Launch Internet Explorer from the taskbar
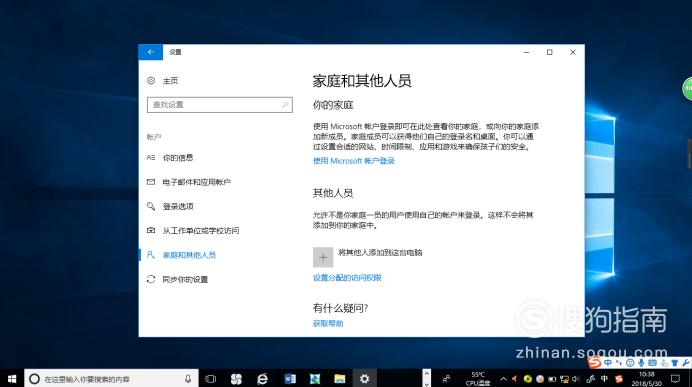 [262, 379]
